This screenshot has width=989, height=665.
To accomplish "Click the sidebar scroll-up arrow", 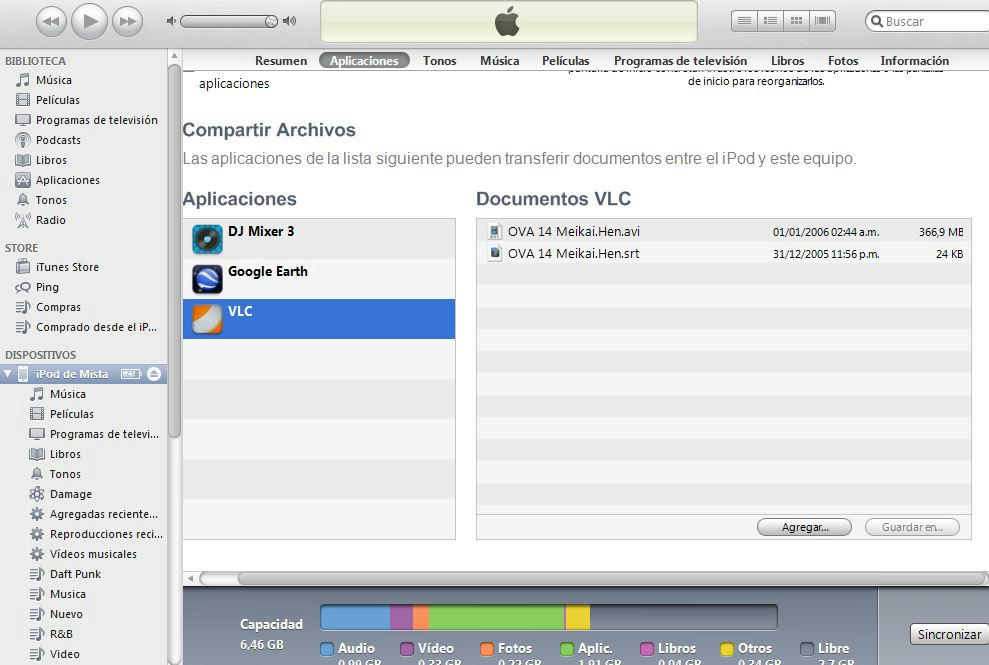I will [x=175, y=56].
